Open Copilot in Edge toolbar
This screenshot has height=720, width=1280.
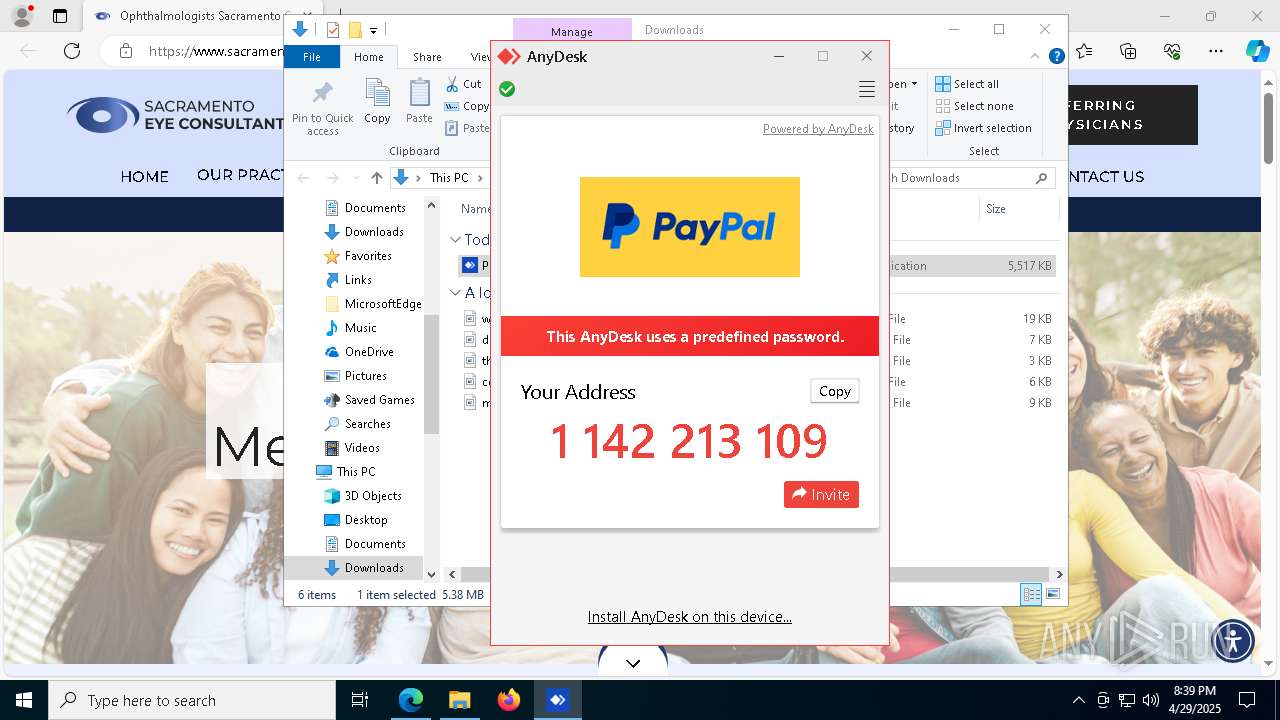pos(1257,51)
